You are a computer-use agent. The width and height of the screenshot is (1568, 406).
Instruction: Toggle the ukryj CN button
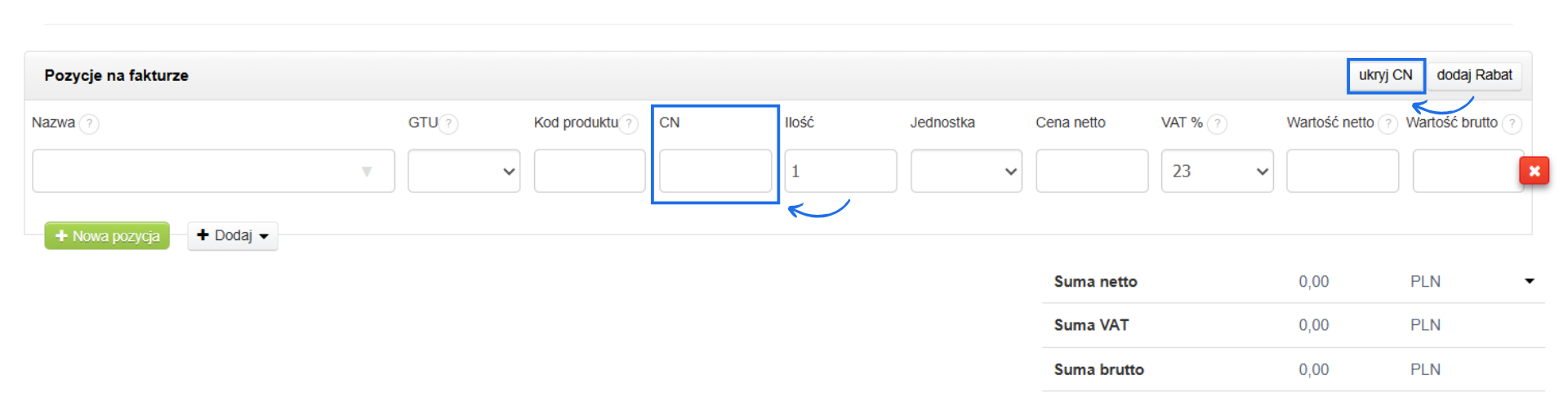click(1385, 75)
